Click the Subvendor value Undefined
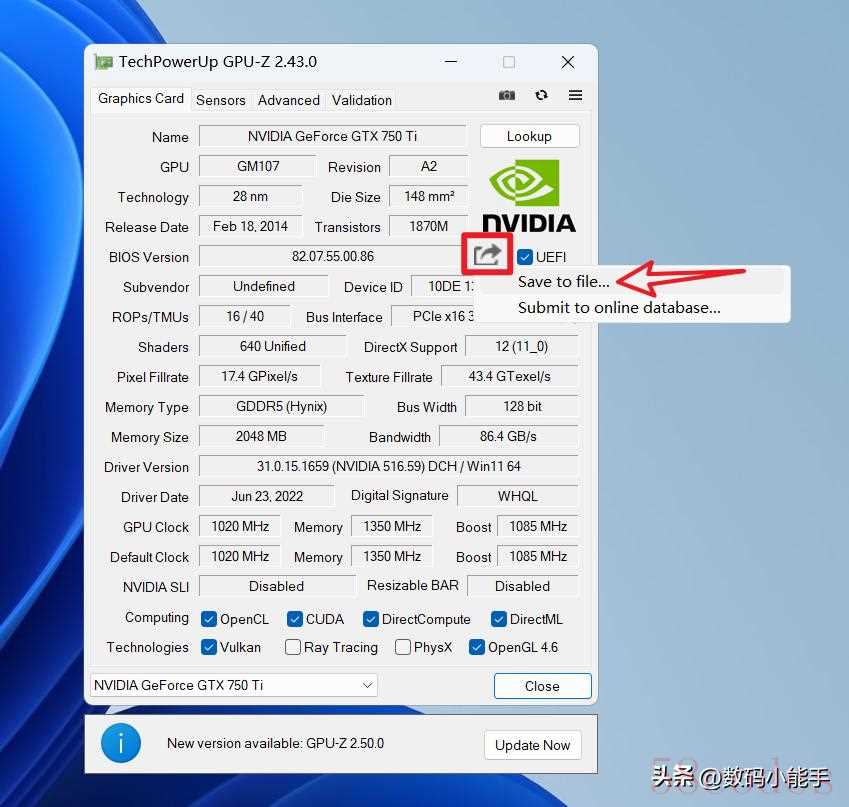 (x=264, y=287)
